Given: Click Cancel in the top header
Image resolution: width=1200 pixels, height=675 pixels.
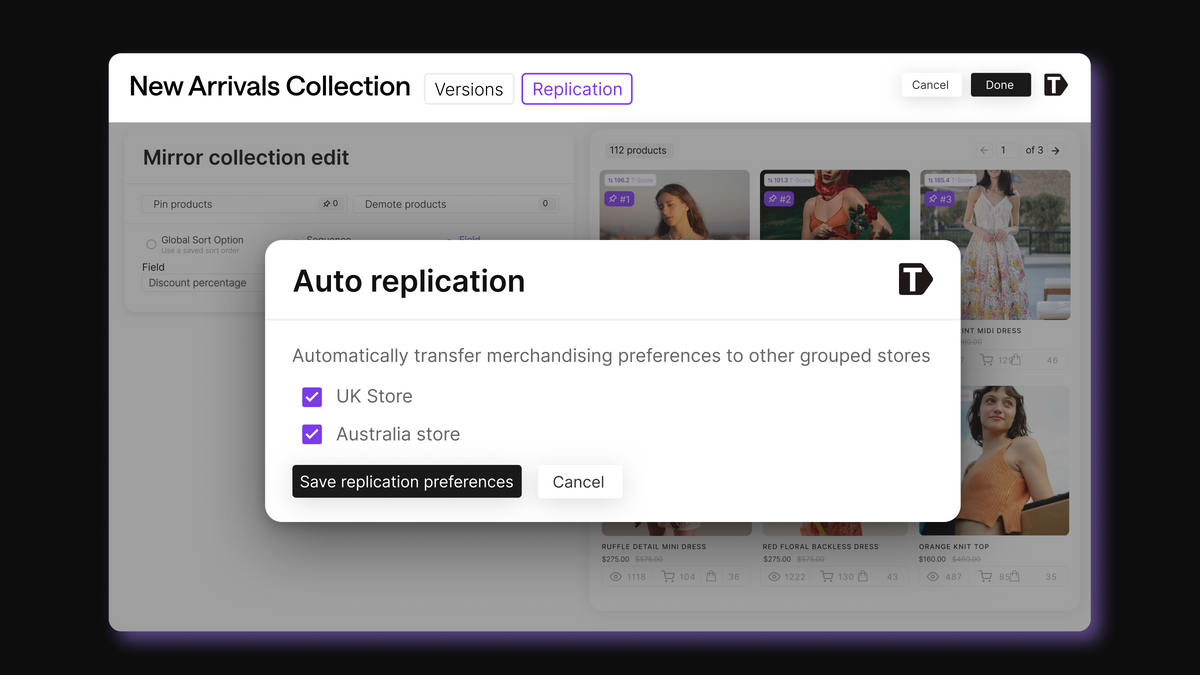Looking at the screenshot, I should click(x=930, y=85).
